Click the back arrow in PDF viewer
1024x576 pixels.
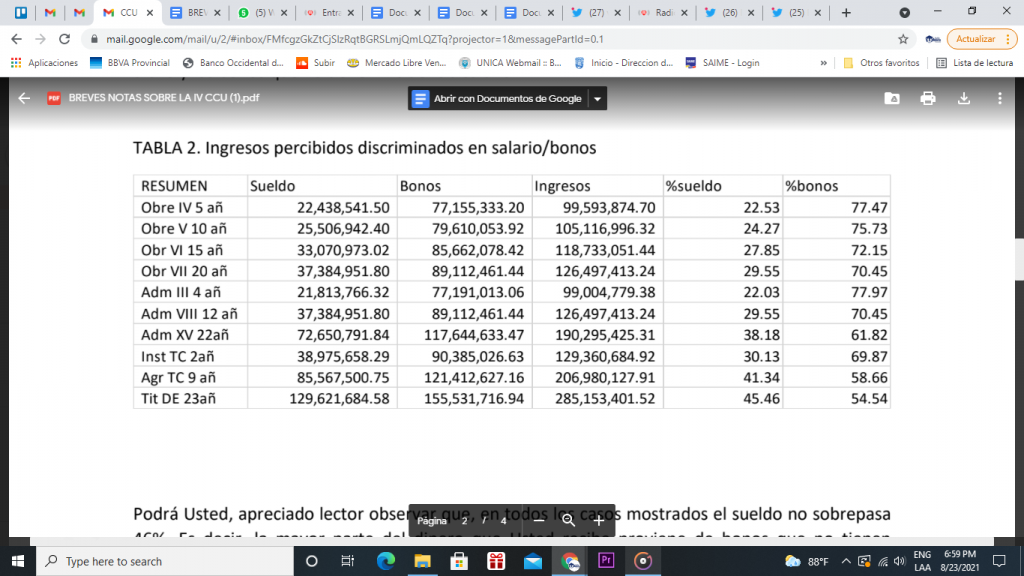(x=24, y=98)
